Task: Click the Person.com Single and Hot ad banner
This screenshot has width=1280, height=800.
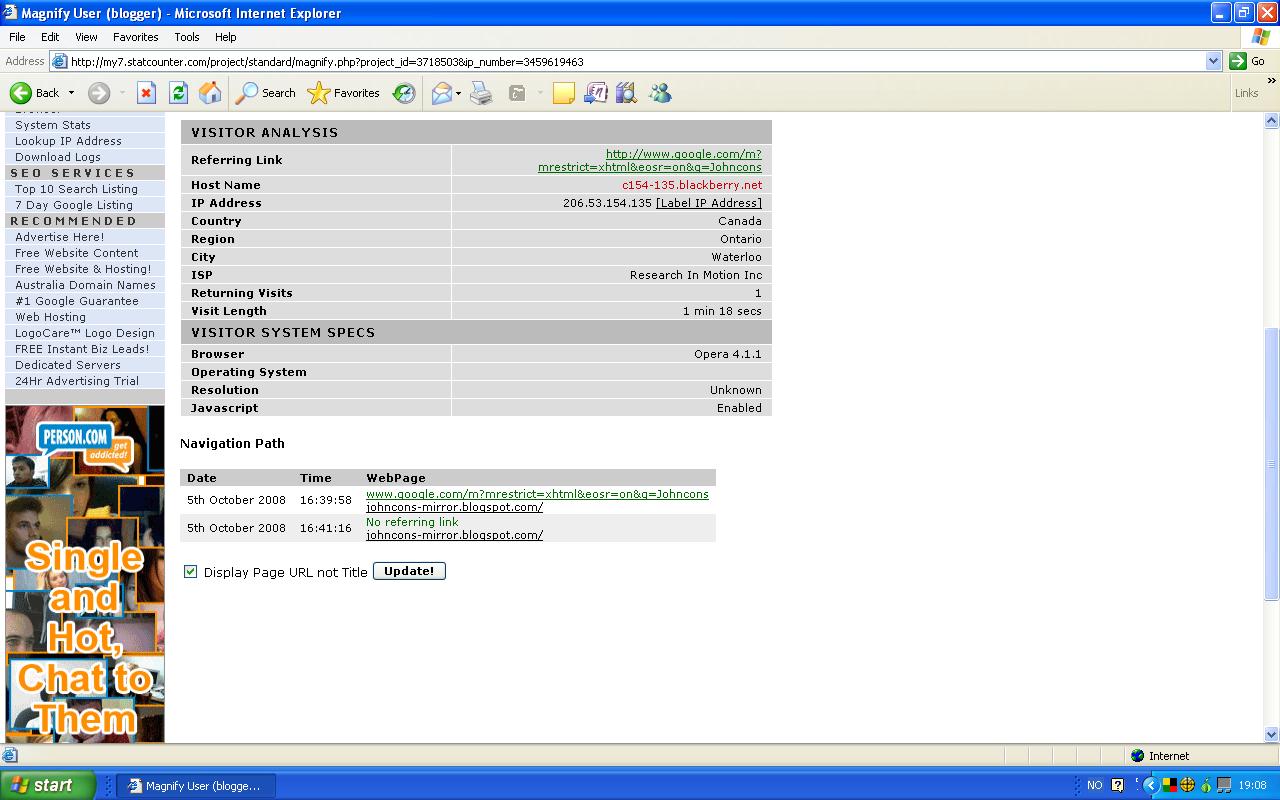Action: (x=85, y=574)
